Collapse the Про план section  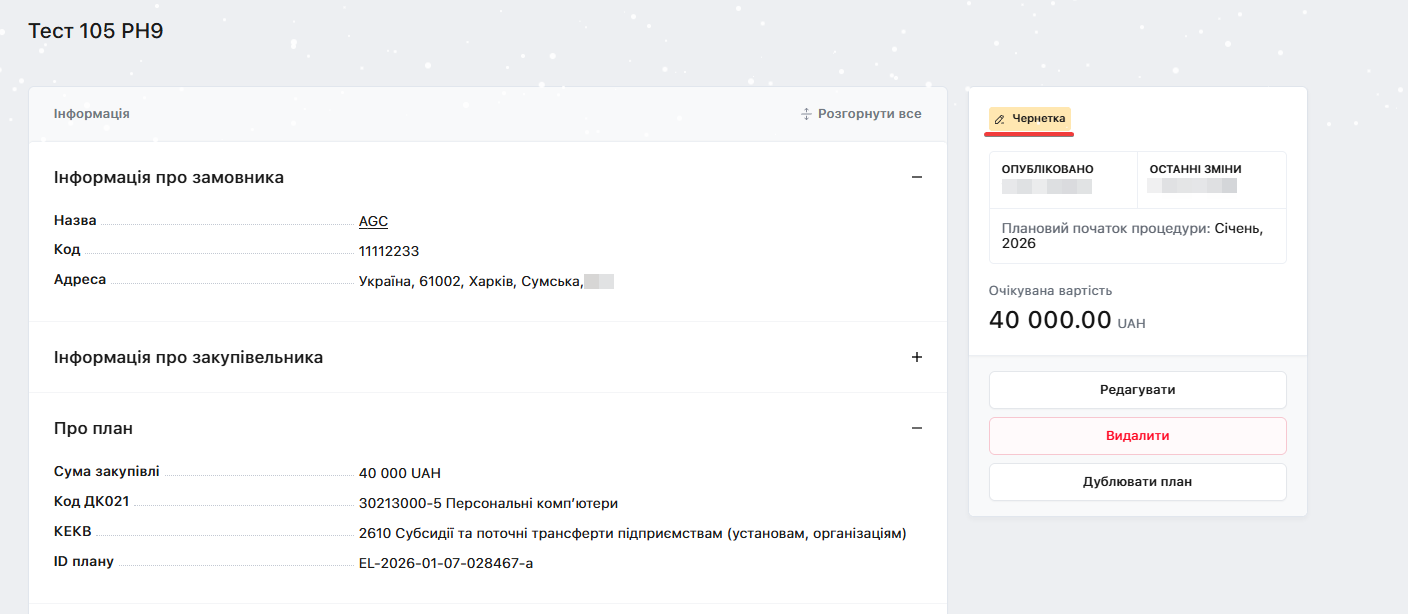click(917, 428)
